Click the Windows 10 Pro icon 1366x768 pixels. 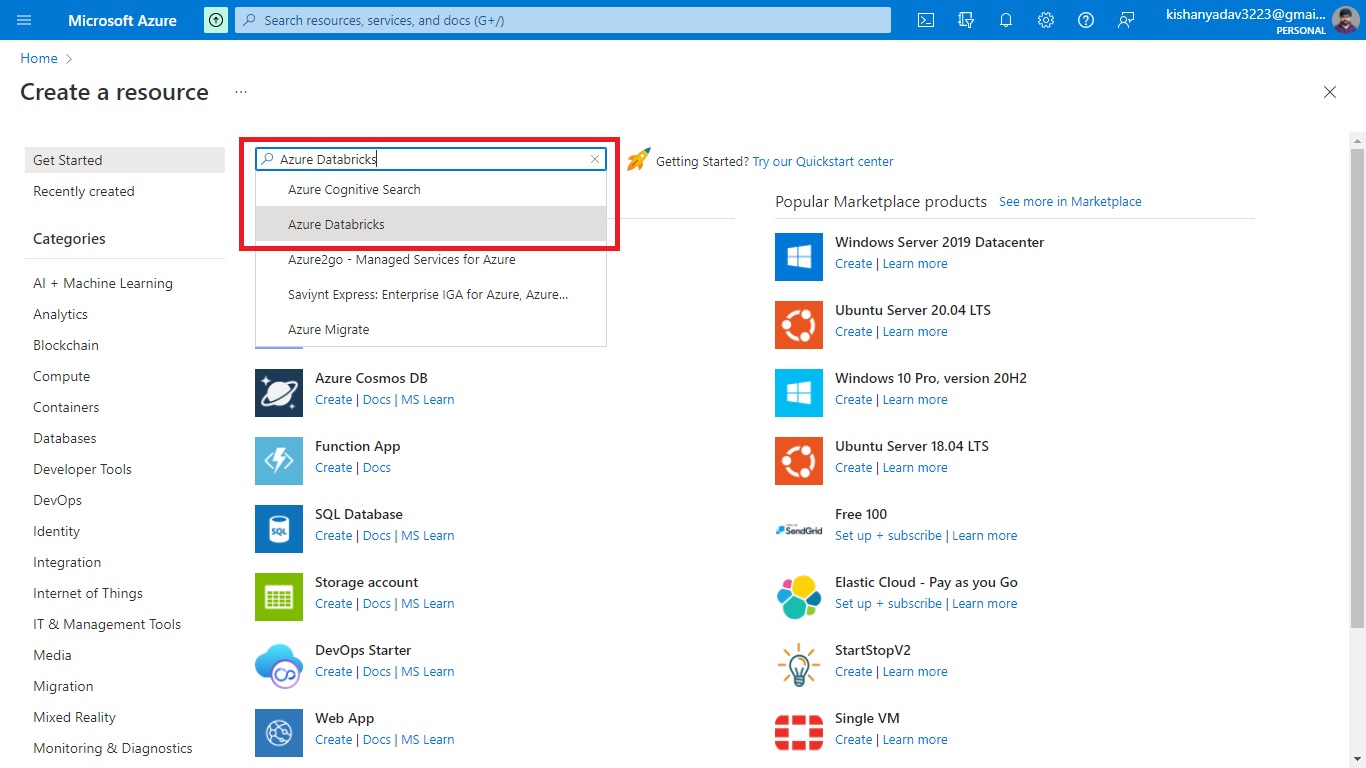point(799,392)
